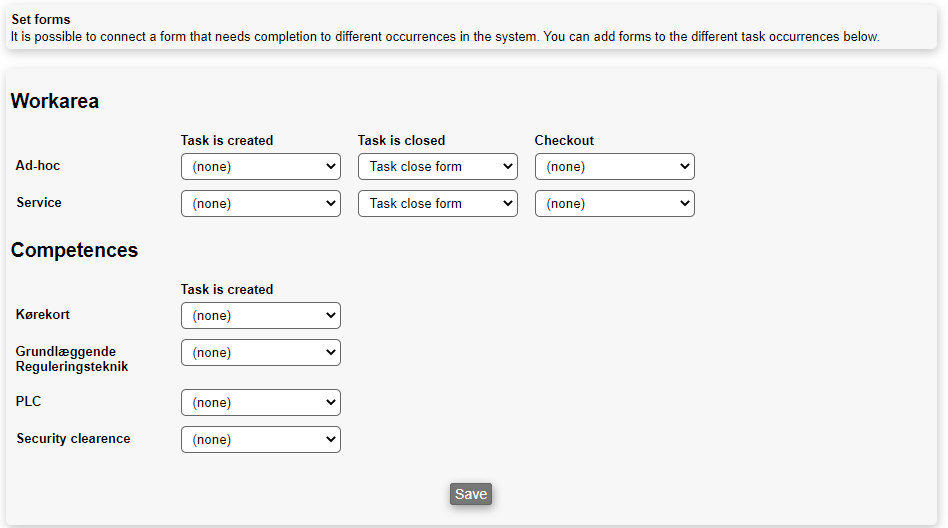Screen dimensions: 948x528
Task: Click the Kørekort competence label
Action: click(43, 315)
